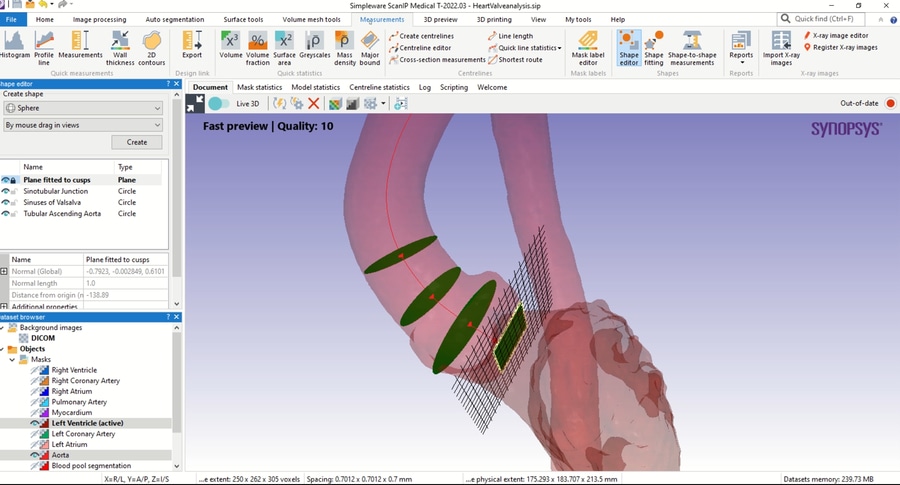Open the Surface tools ribbon tab

click(x=243, y=20)
